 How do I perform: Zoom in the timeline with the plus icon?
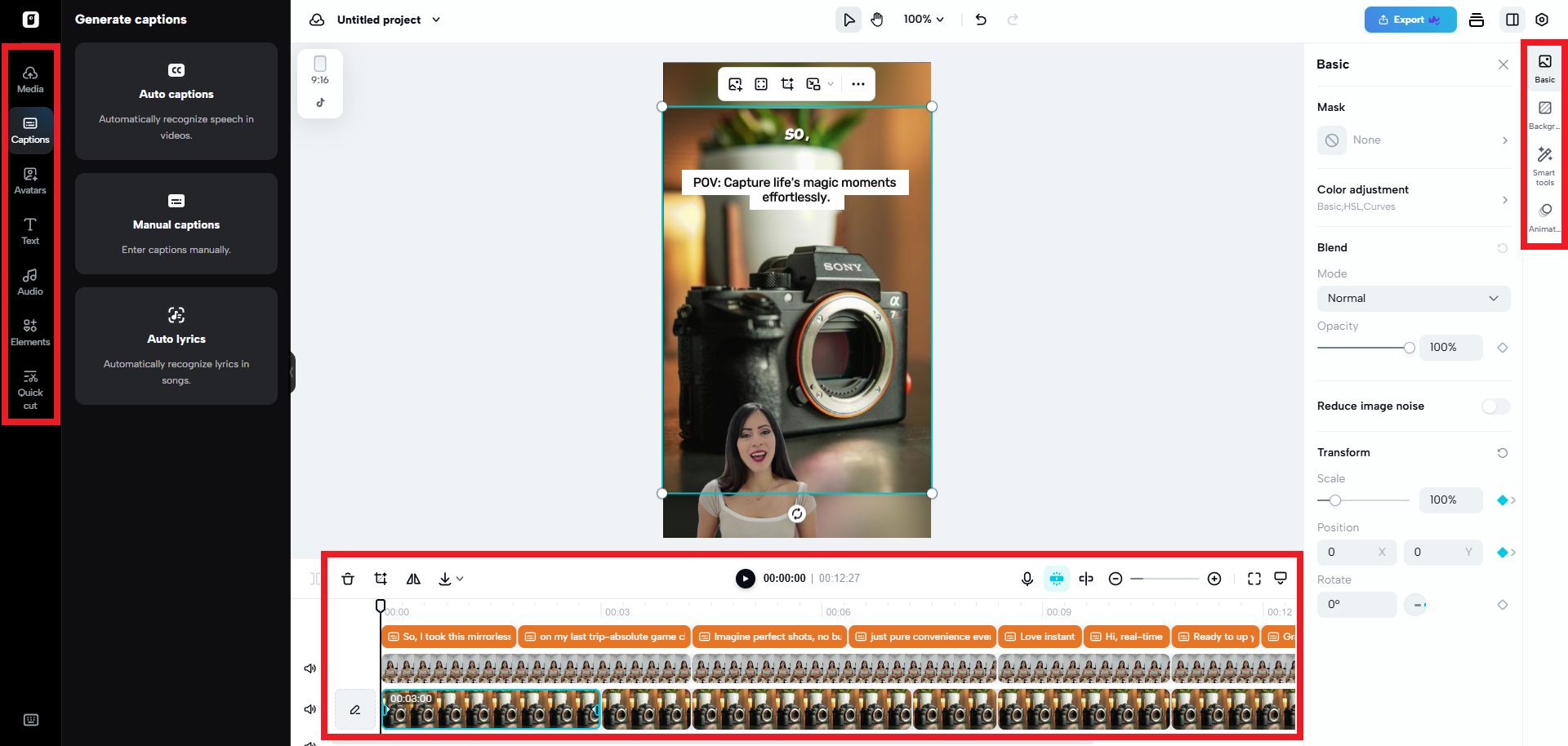(1214, 579)
